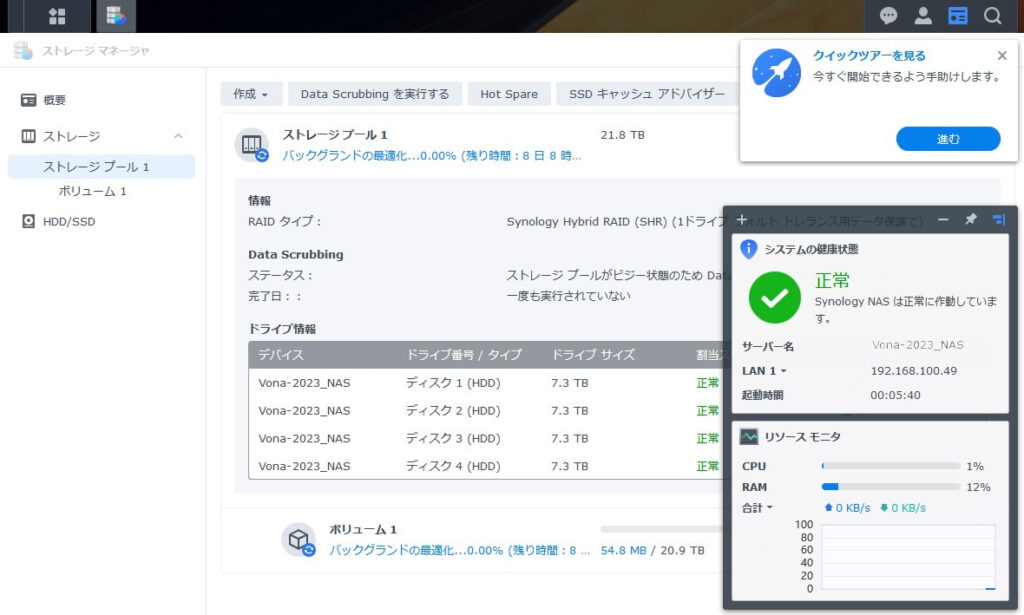Click the green check health status icon
This screenshot has height=615, width=1024.
[x=775, y=298]
